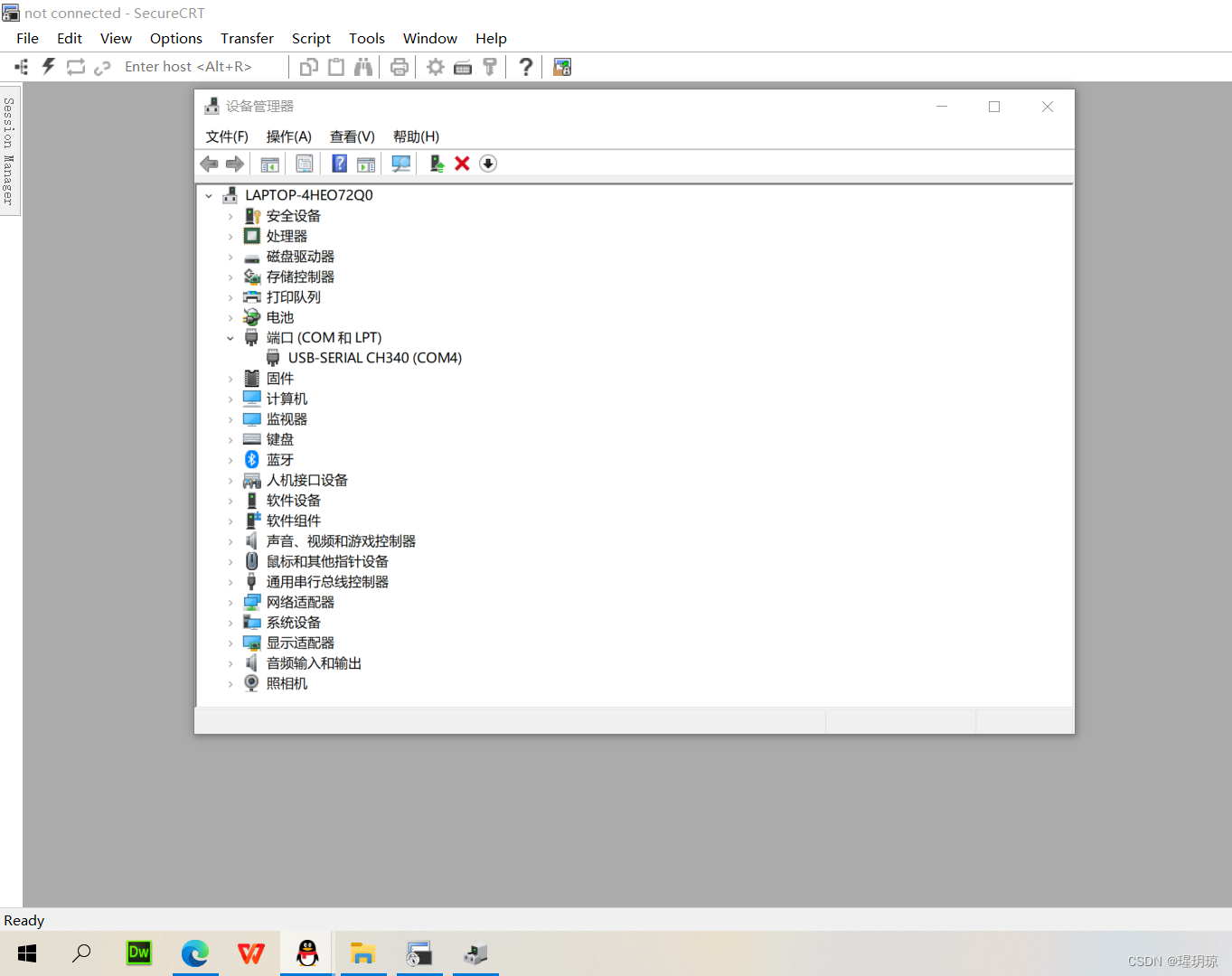Screen dimensions: 1232x976
Task: Open Session Options gear icon
Action: (x=436, y=67)
